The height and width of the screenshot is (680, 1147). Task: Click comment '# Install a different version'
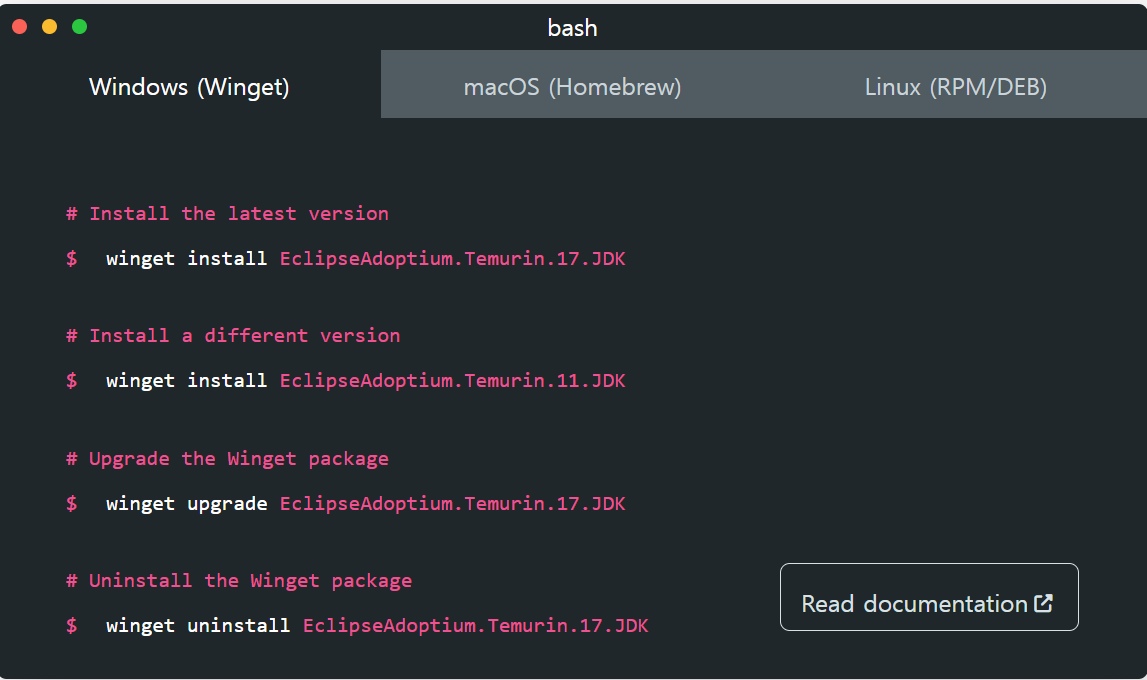tap(233, 336)
